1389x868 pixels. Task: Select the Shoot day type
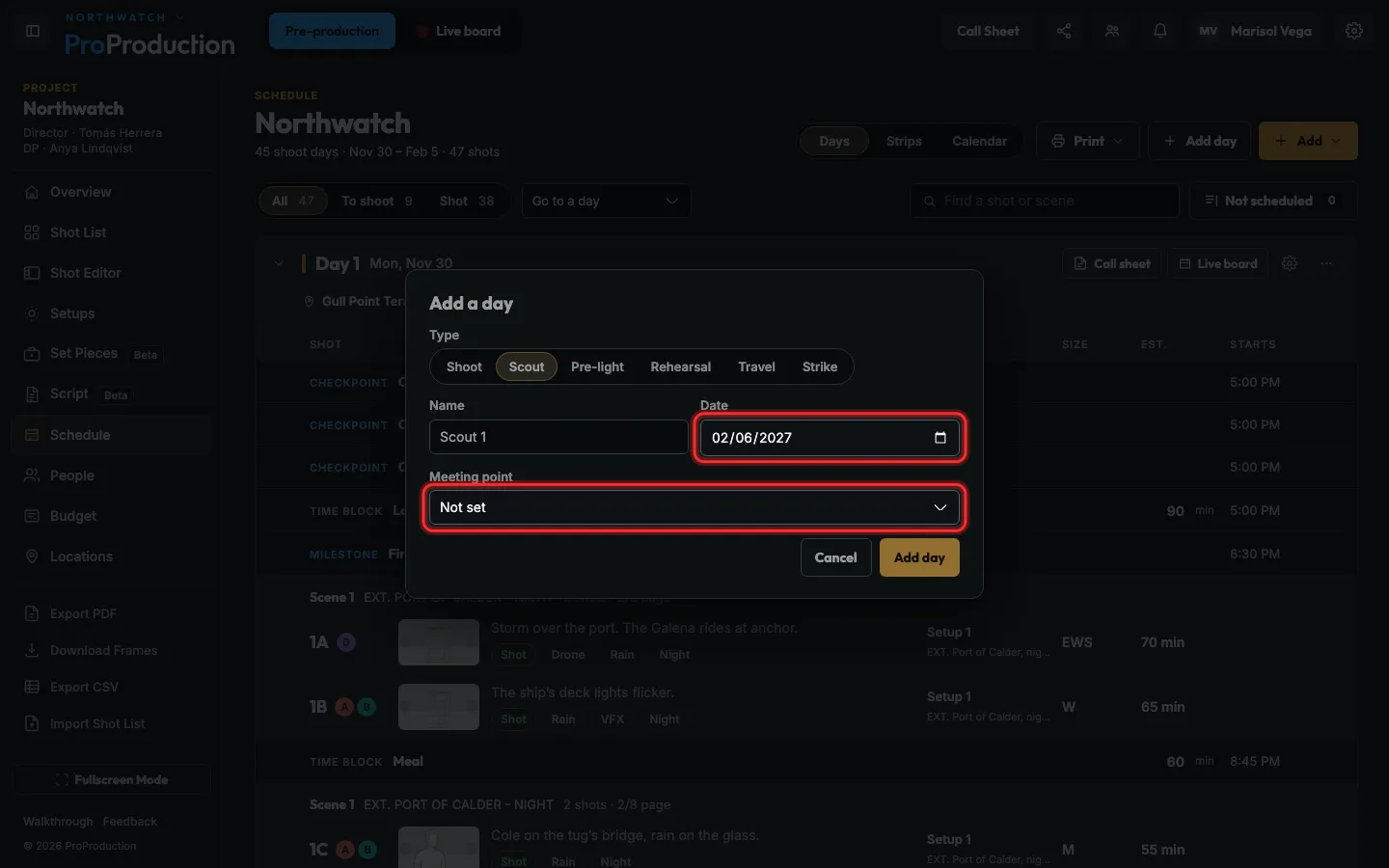coord(464,366)
